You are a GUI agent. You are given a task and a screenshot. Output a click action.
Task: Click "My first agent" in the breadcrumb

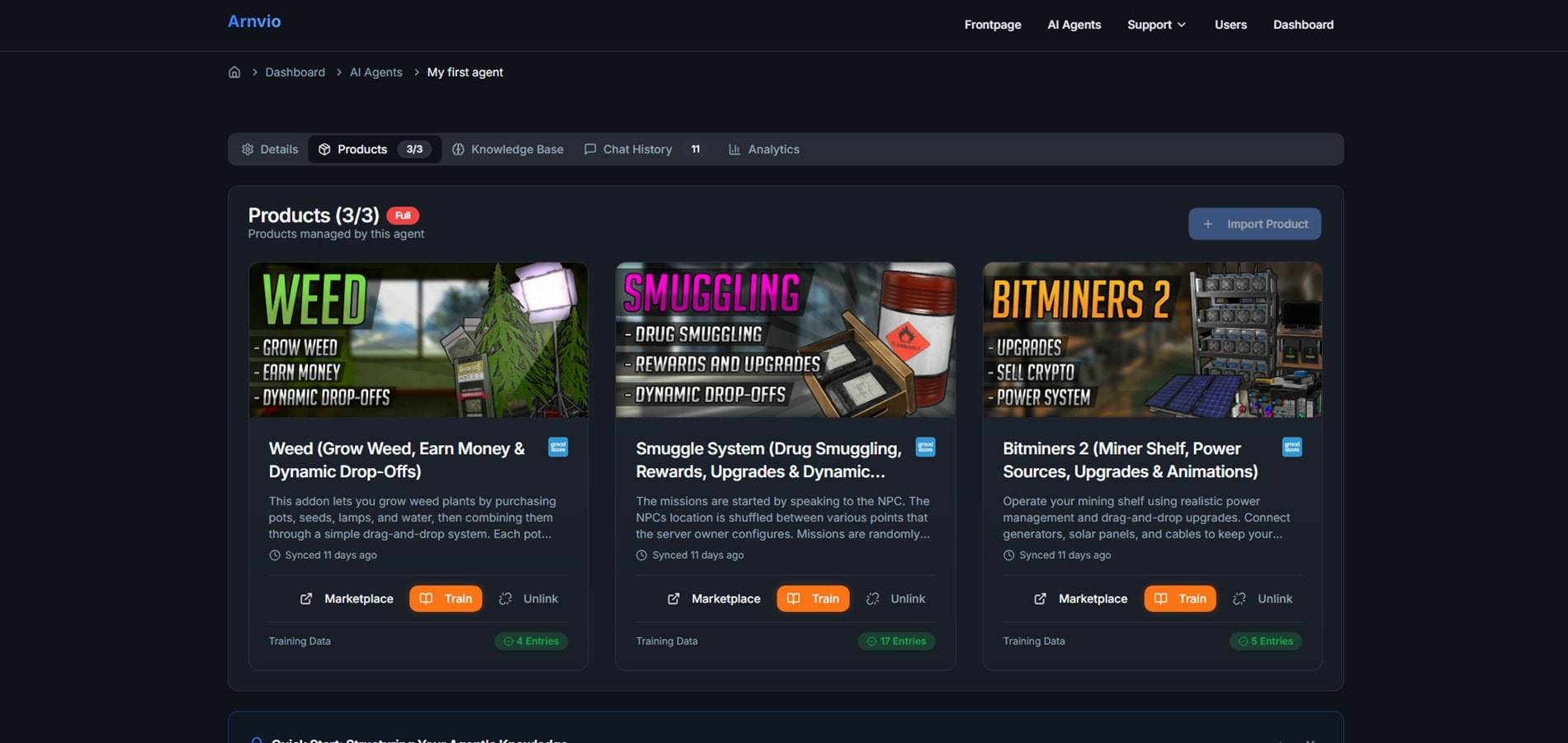point(465,72)
